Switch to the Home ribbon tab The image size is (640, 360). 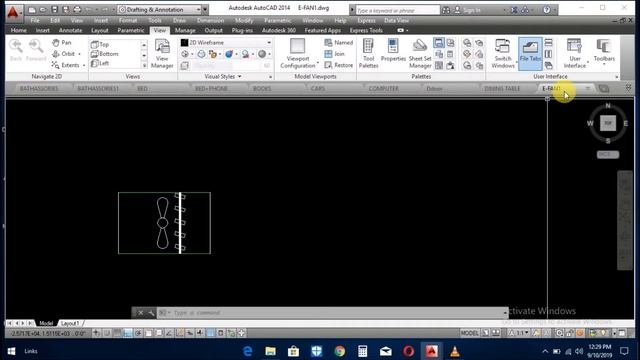[19, 30]
